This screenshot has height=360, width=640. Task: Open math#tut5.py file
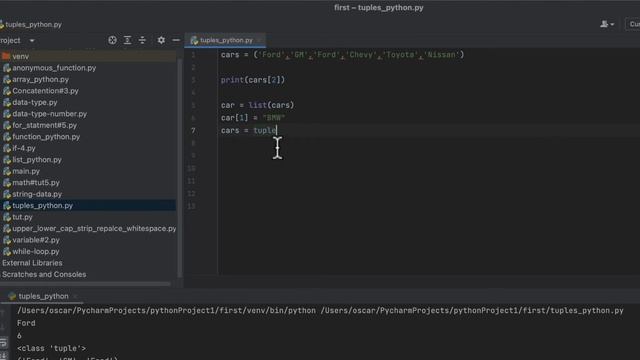(x=36, y=182)
